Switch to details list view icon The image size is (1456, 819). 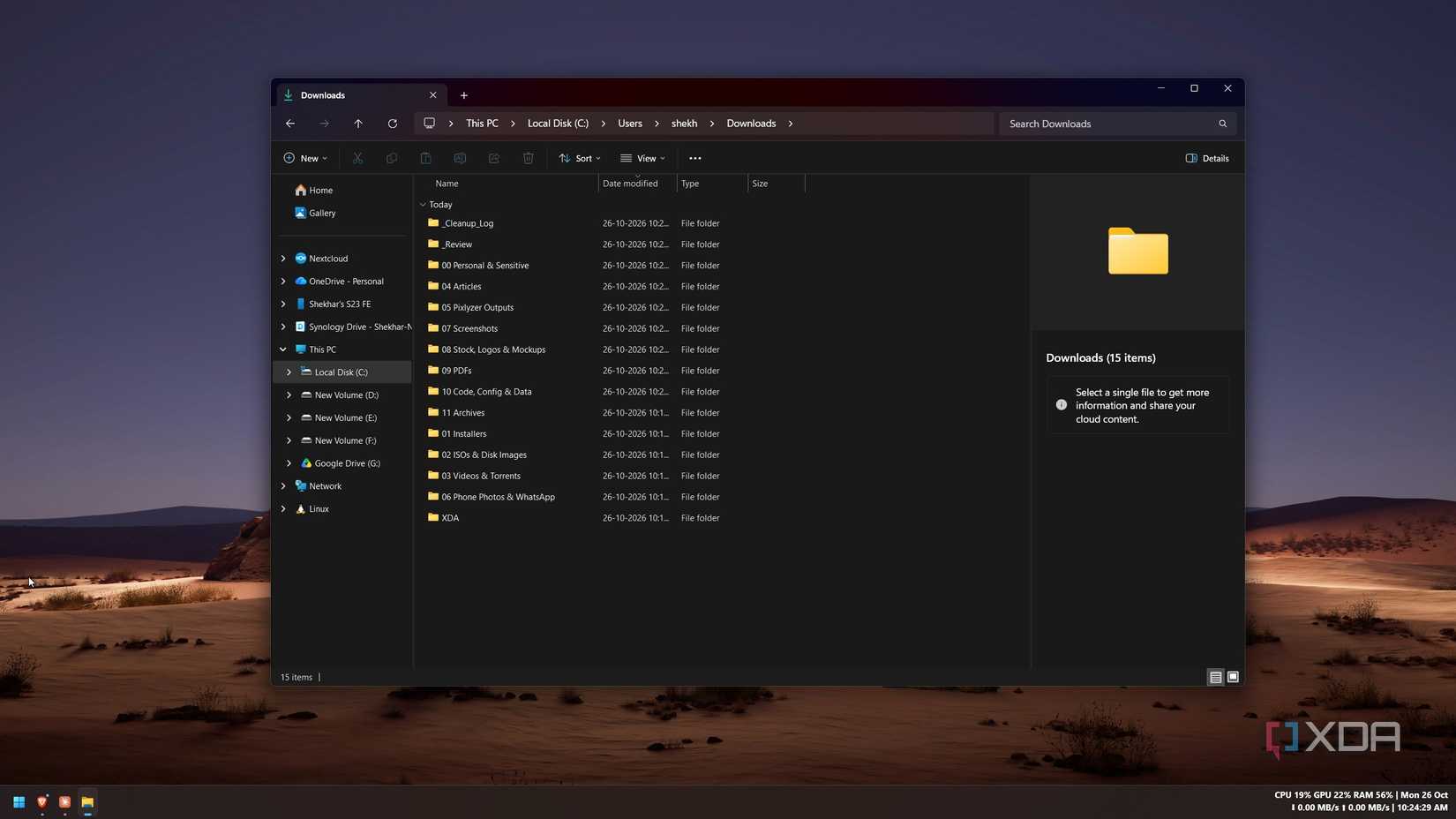point(1216,677)
